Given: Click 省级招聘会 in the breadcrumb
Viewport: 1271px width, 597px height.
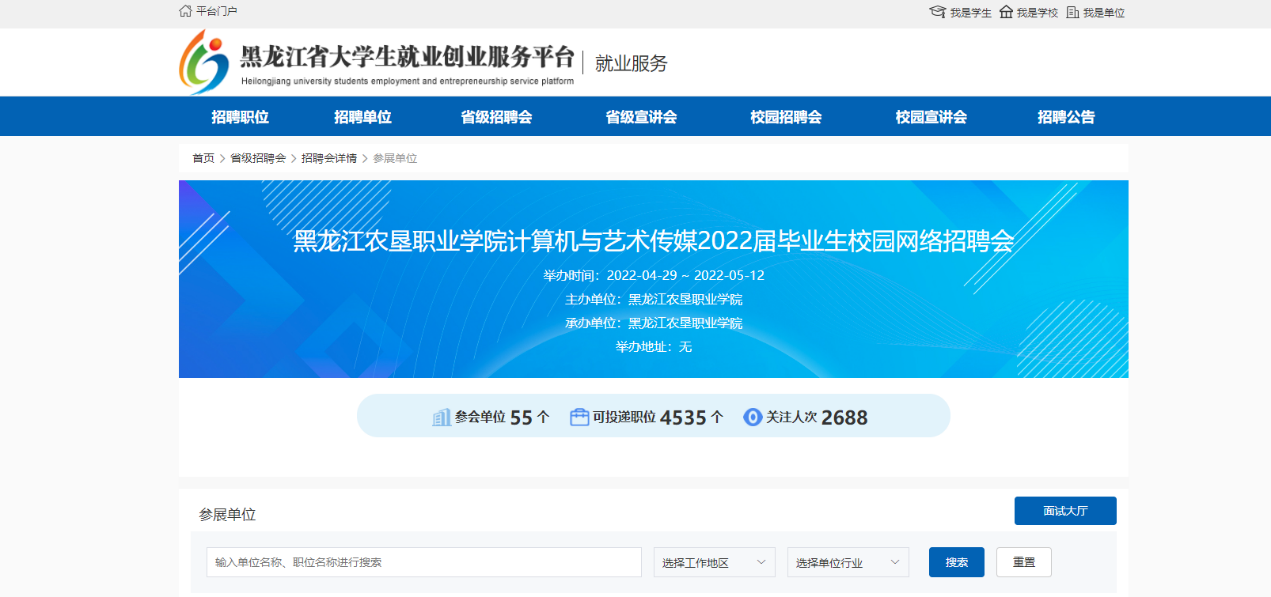Looking at the screenshot, I should click(258, 158).
